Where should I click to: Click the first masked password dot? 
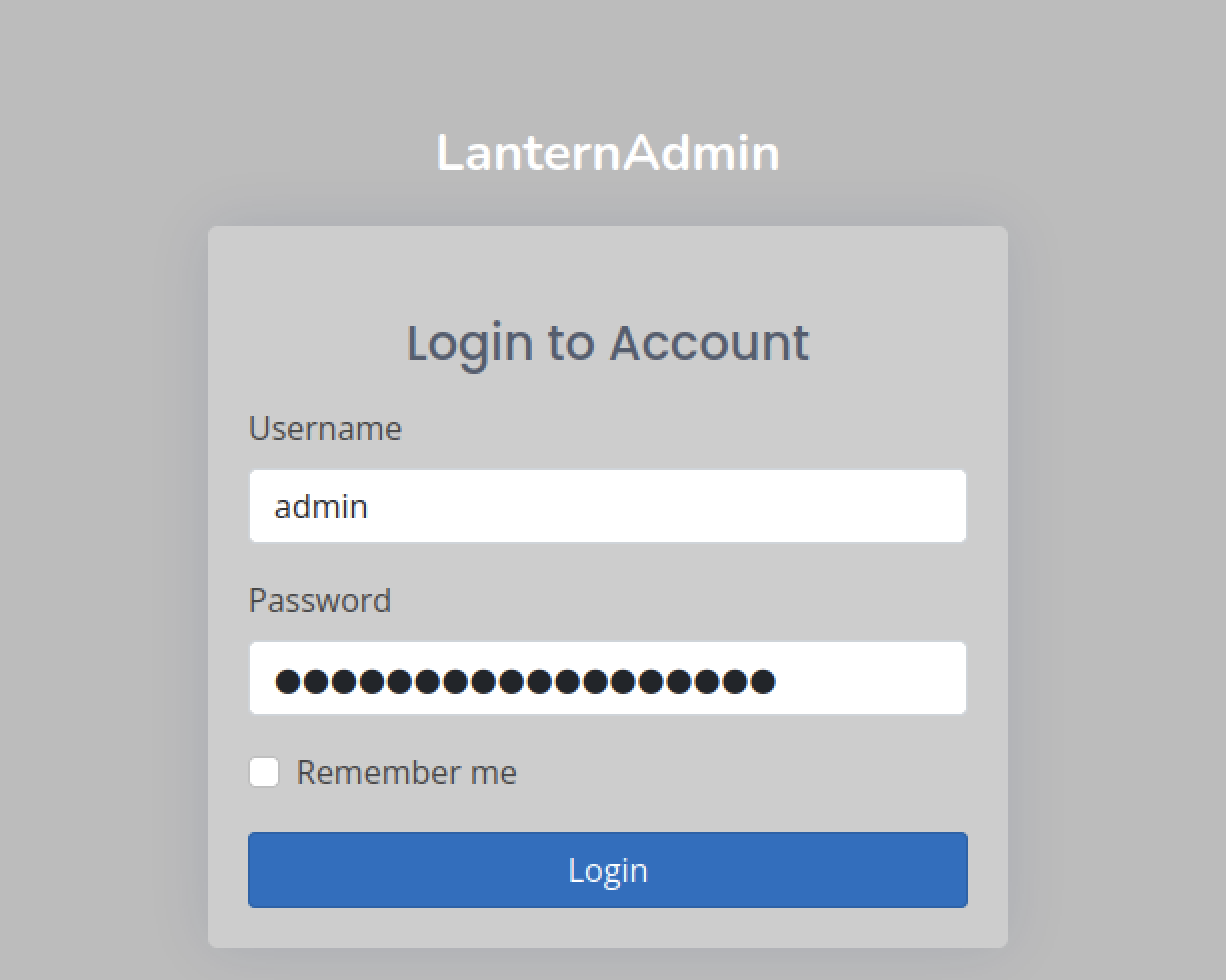[288, 681]
